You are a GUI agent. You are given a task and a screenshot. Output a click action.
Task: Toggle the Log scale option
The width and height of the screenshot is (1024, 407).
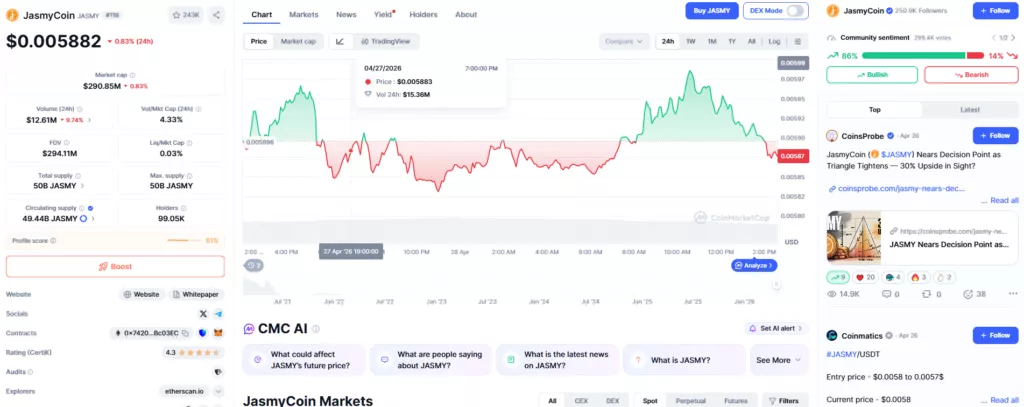[x=774, y=41]
